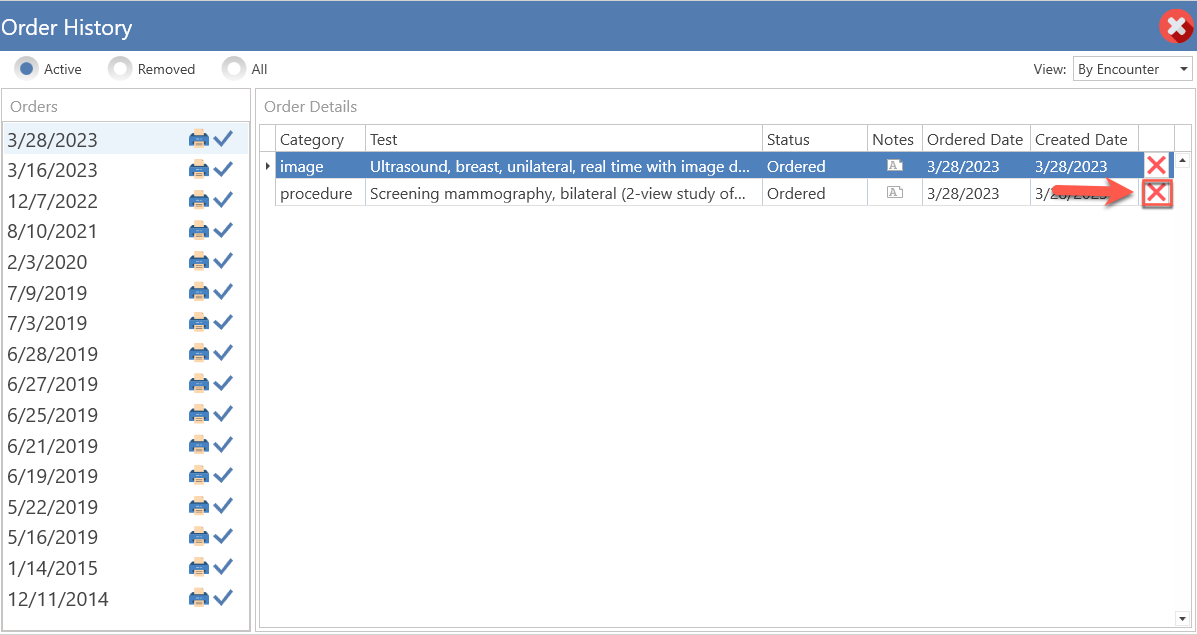Click the 6/27/2019 order date
The image size is (1197, 635).
pyautogui.click(x=53, y=384)
